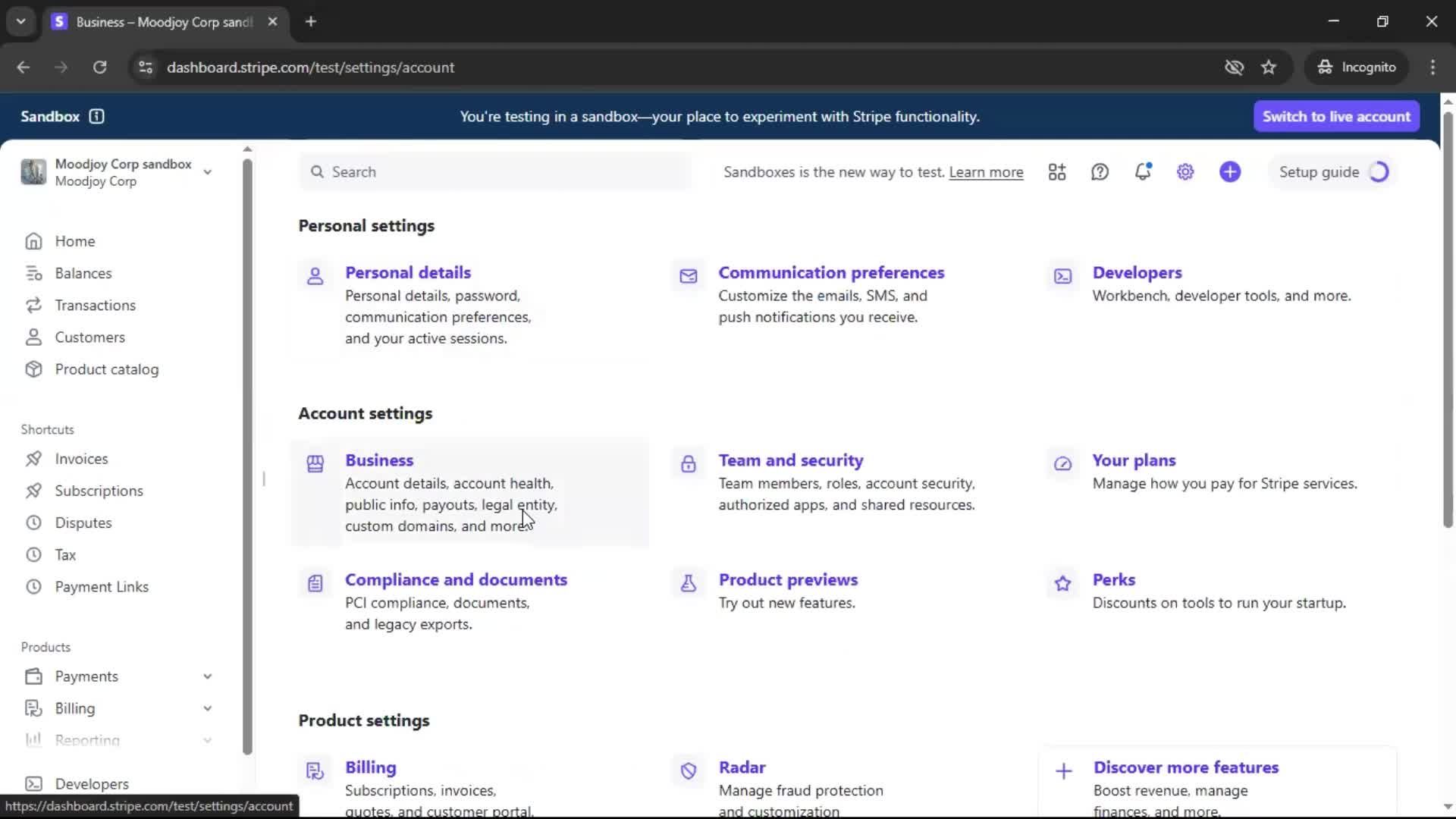Click the Product previews flask icon
Viewport: 1456px width, 819px height.
click(x=689, y=583)
